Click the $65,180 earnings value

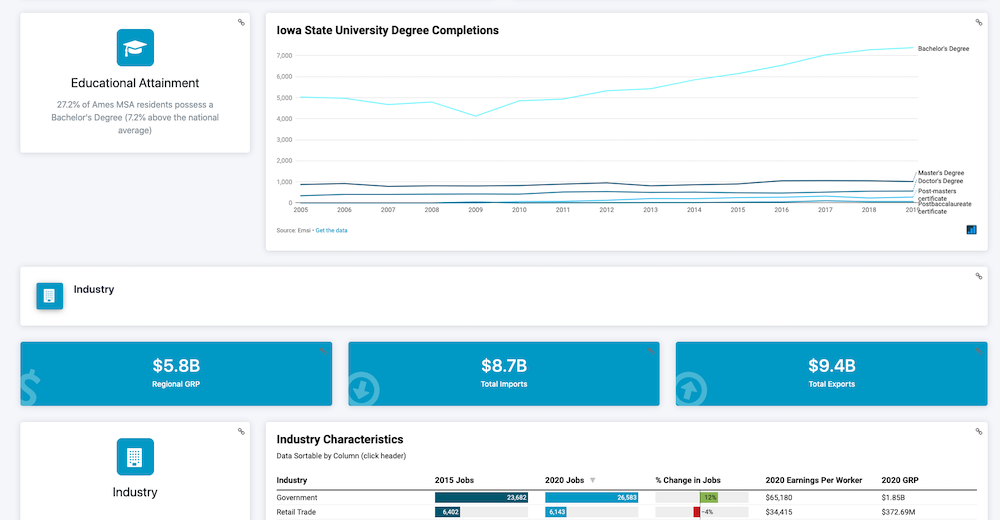[x=779, y=498]
